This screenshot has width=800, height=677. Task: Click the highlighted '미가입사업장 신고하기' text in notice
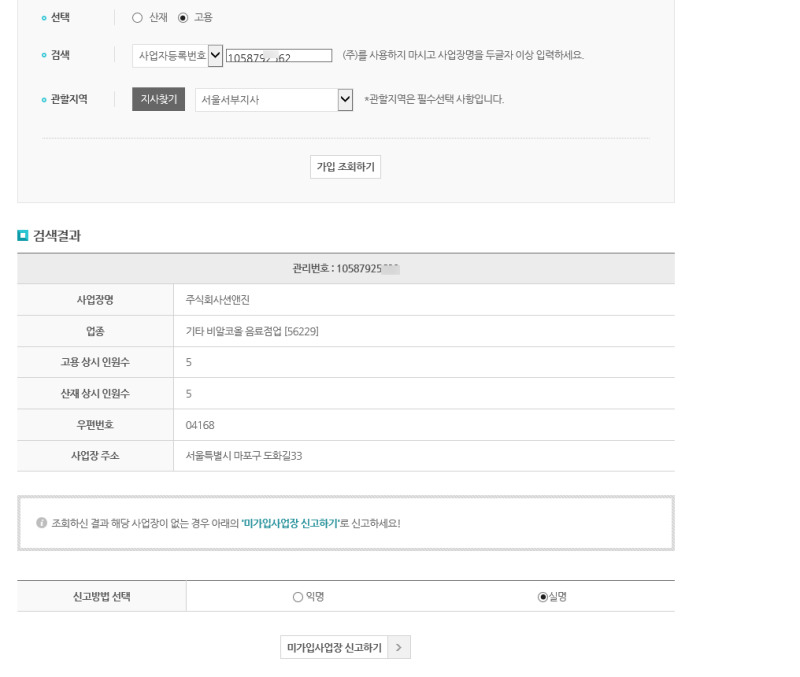[x=290, y=523]
